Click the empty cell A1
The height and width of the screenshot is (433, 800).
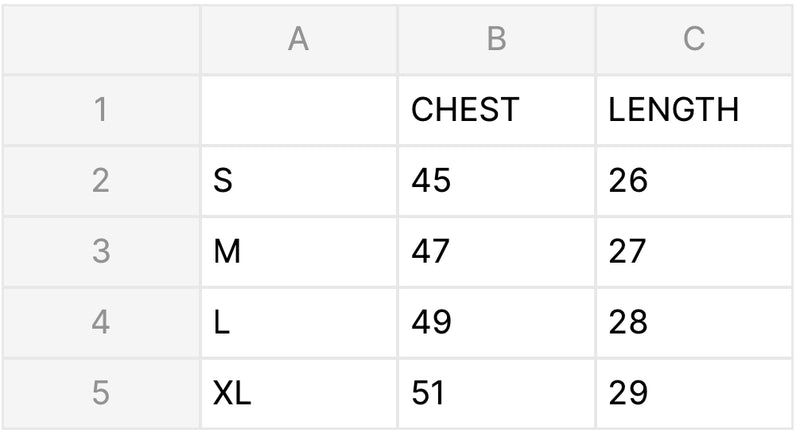[298, 110]
